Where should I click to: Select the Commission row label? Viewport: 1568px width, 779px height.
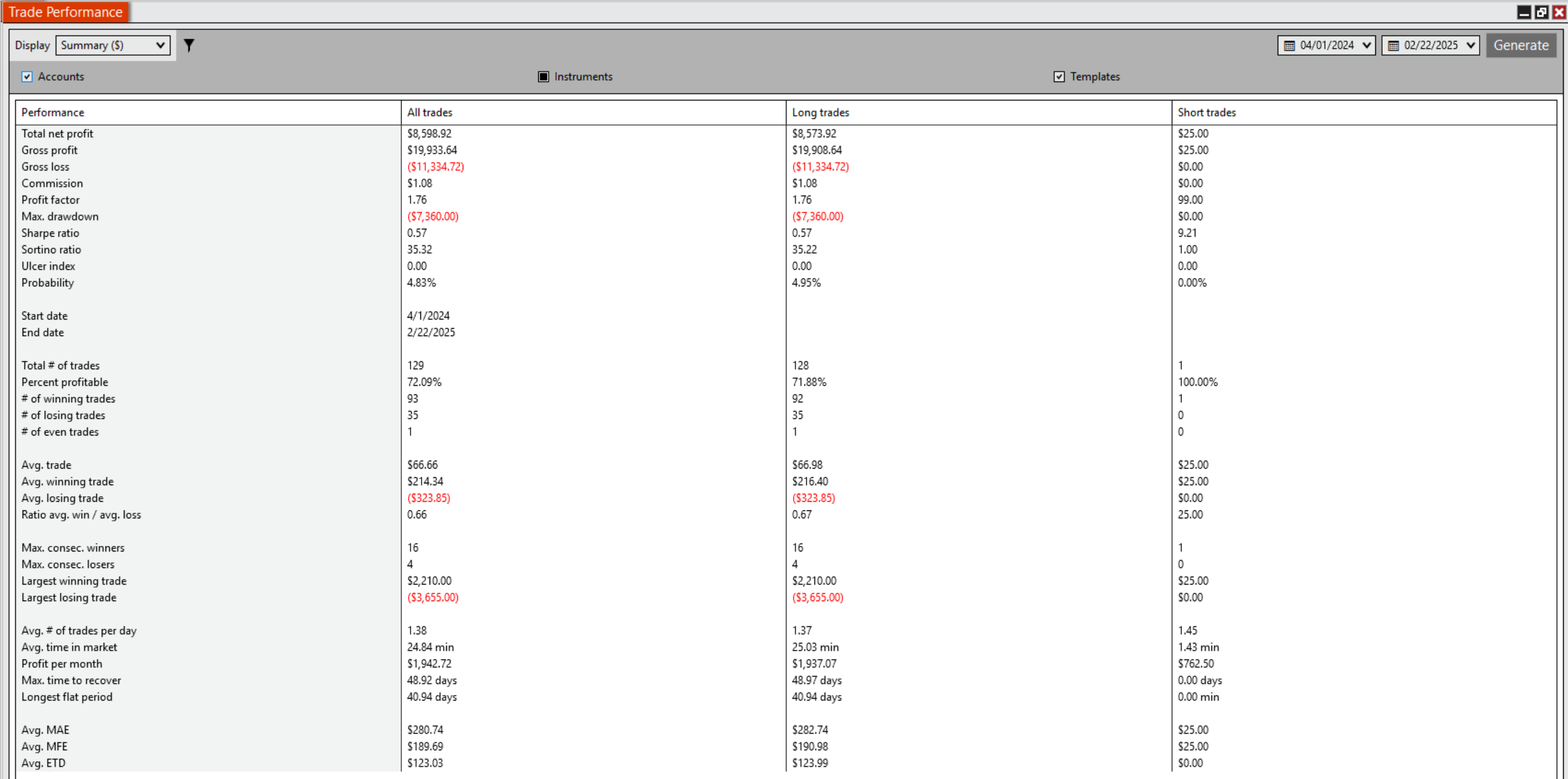point(52,183)
